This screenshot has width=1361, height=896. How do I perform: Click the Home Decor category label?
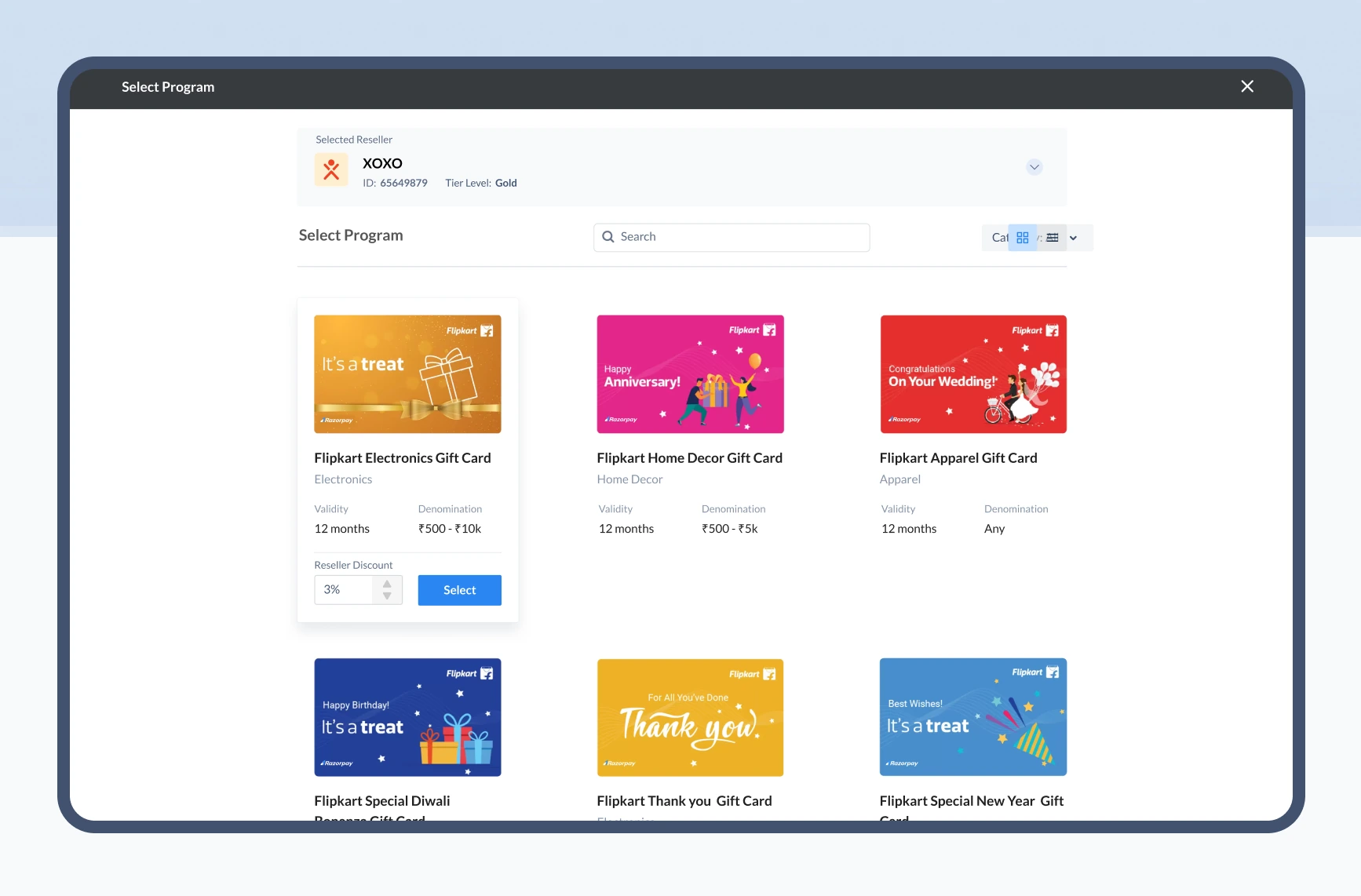pyautogui.click(x=629, y=479)
